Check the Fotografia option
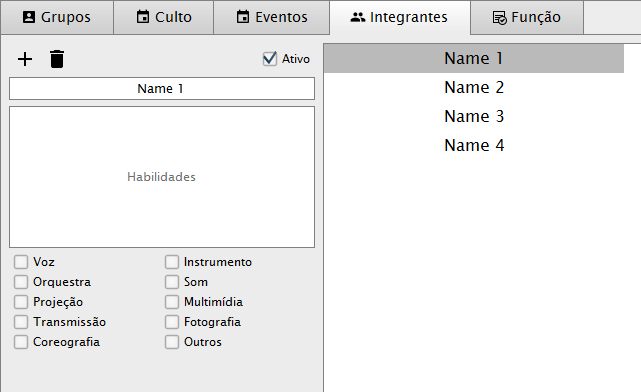This screenshot has height=392, width=641. pyautogui.click(x=172, y=322)
